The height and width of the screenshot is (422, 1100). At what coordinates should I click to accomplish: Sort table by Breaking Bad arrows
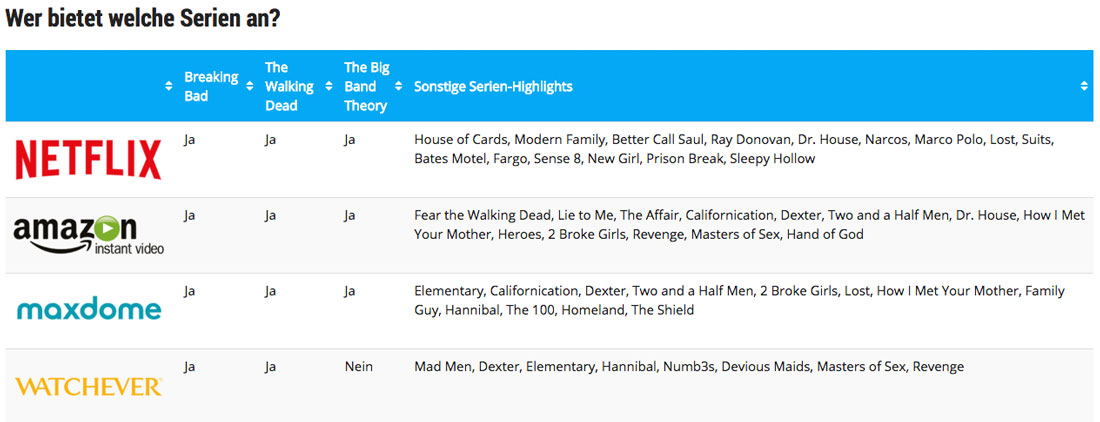click(x=250, y=87)
